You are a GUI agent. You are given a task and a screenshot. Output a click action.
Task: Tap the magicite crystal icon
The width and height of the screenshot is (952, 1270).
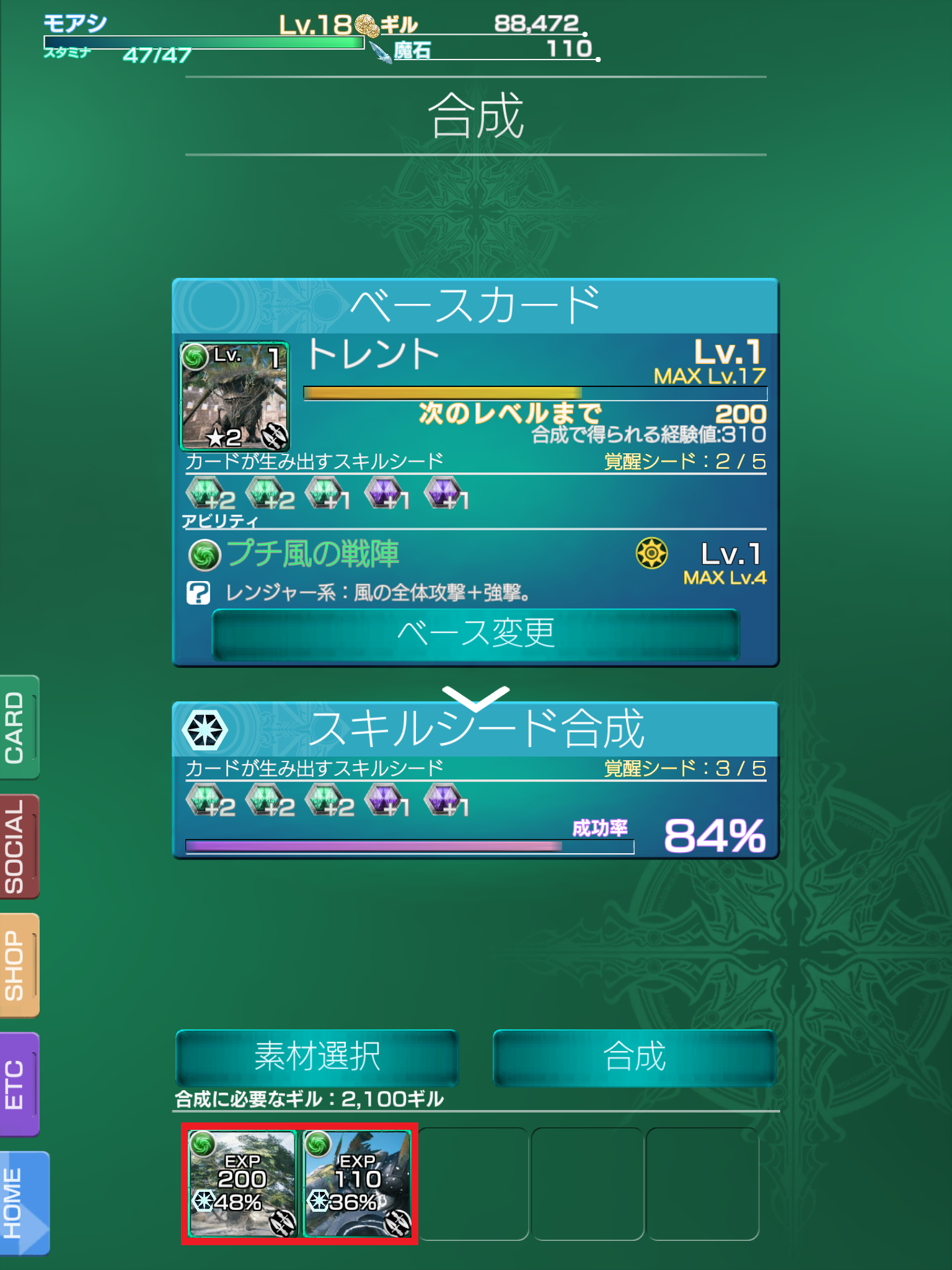click(381, 52)
